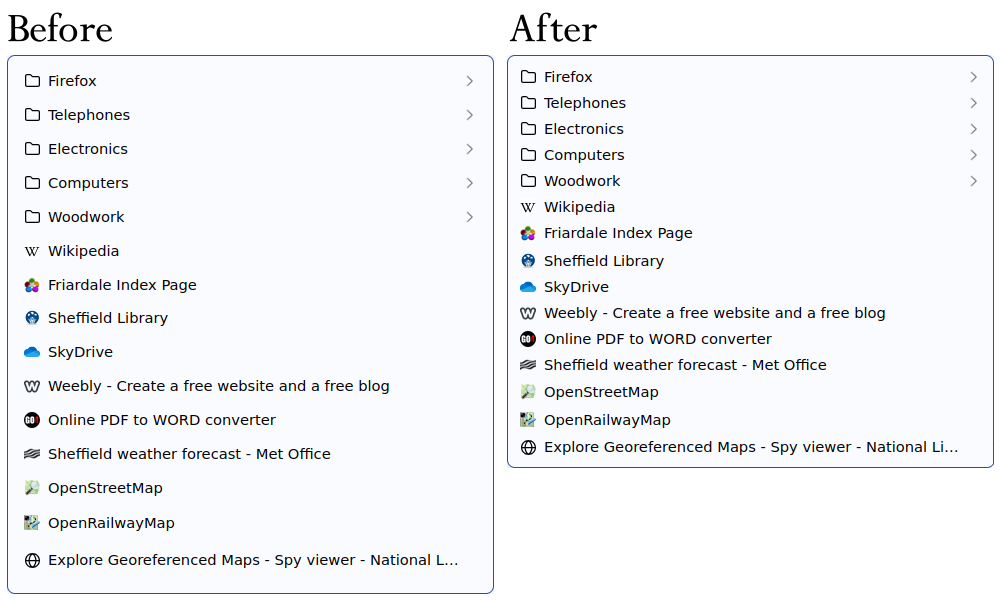
Task: Click the Electronics folder icon in After panel
Action: click(x=528, y=129)
